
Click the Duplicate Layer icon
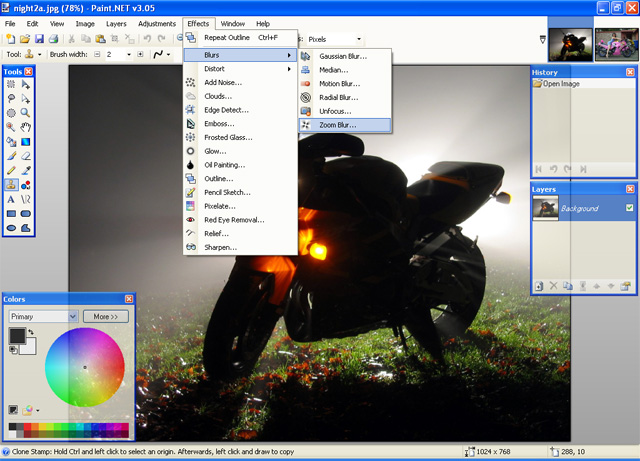[x=568, y=286]
